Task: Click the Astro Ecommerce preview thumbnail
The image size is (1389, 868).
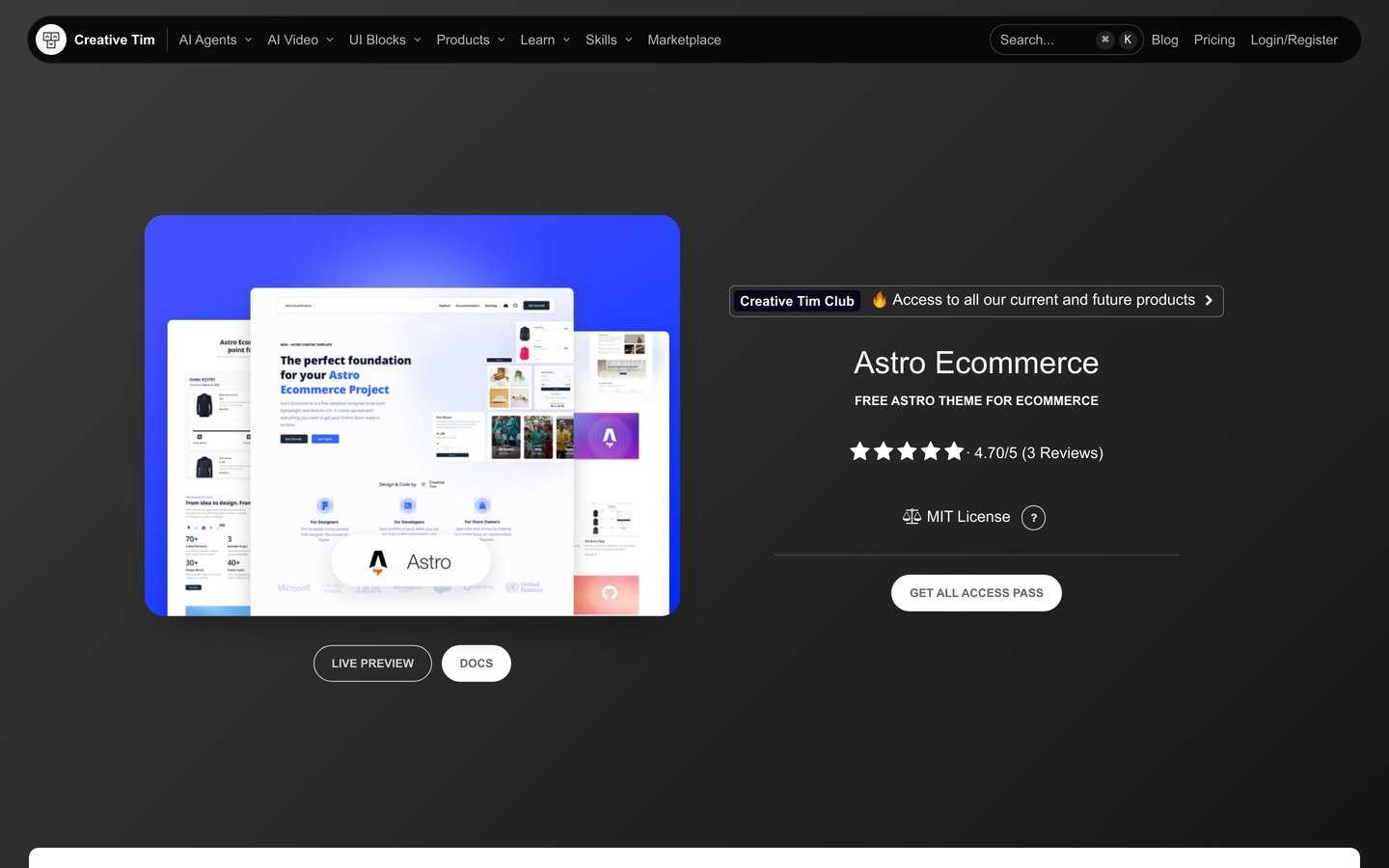Action: click(412, 416)
